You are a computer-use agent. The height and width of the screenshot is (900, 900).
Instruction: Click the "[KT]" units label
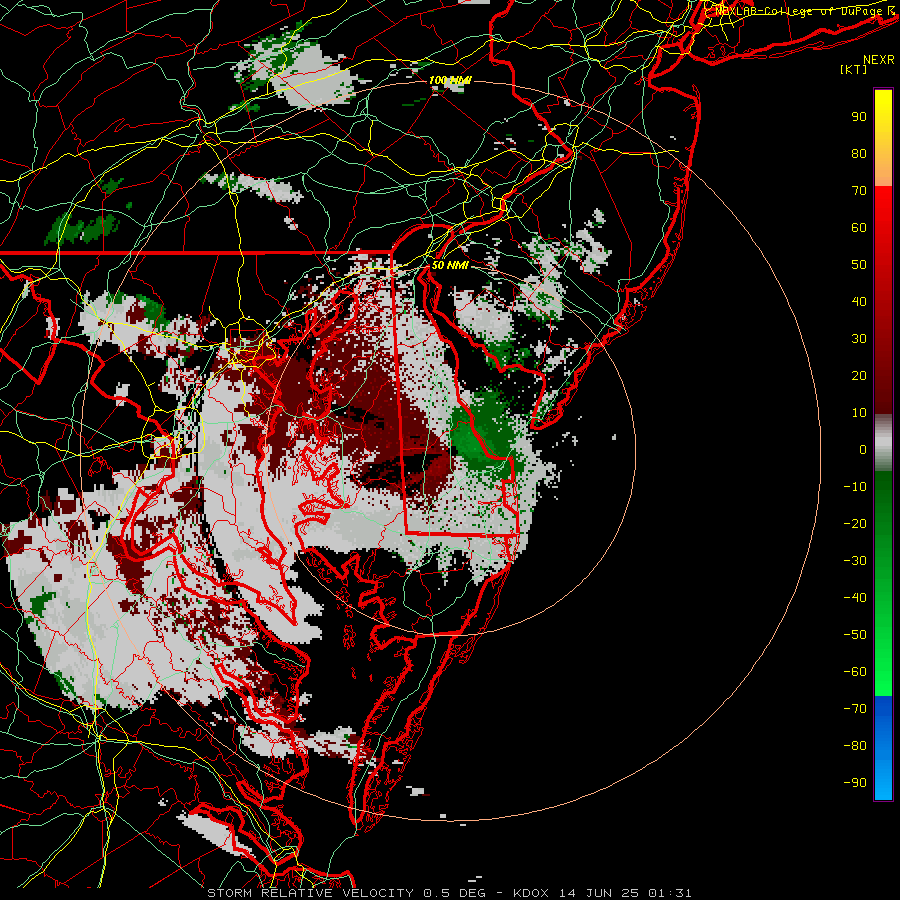click(x=853, y=69)
